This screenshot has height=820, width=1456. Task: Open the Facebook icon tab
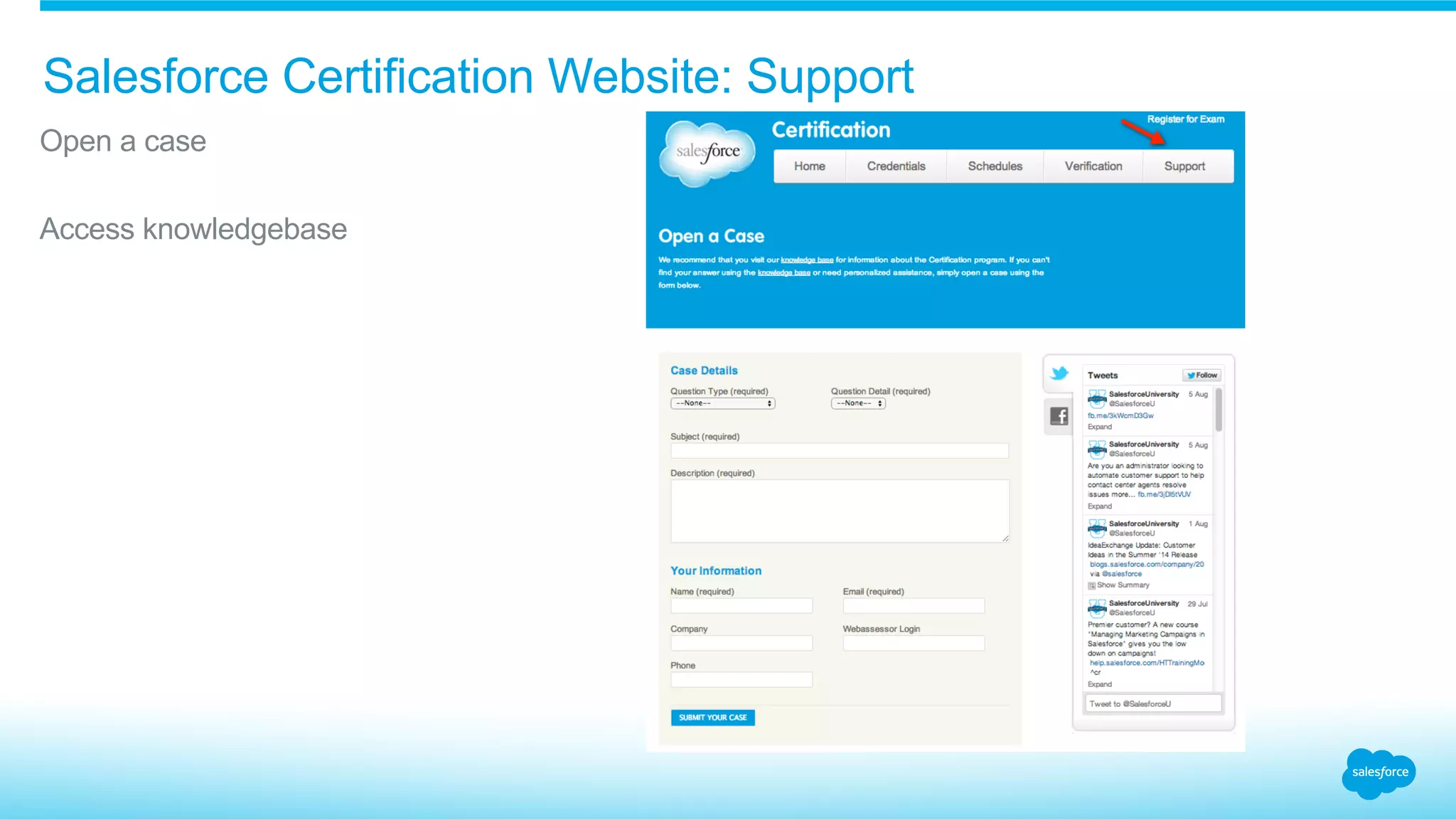tap(1059, 416)
